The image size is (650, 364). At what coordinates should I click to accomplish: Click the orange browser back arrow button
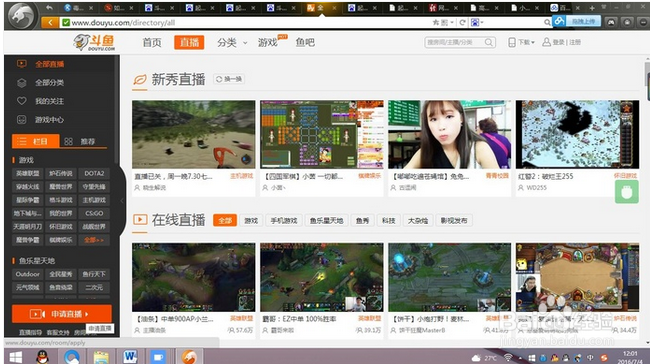pyautogui.click(x=50, y=22)
